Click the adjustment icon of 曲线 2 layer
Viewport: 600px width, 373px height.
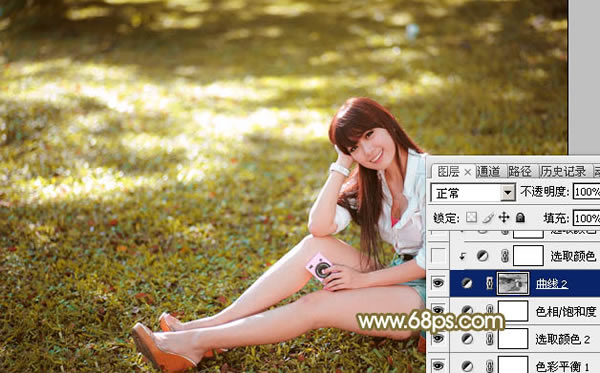coord(466,283)
